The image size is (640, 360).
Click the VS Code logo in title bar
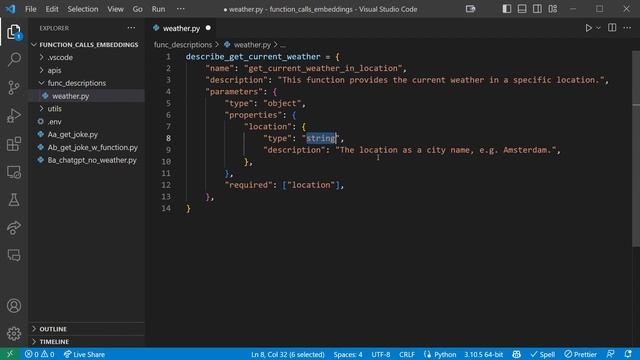pyautogui.click(x=11, y=9)
